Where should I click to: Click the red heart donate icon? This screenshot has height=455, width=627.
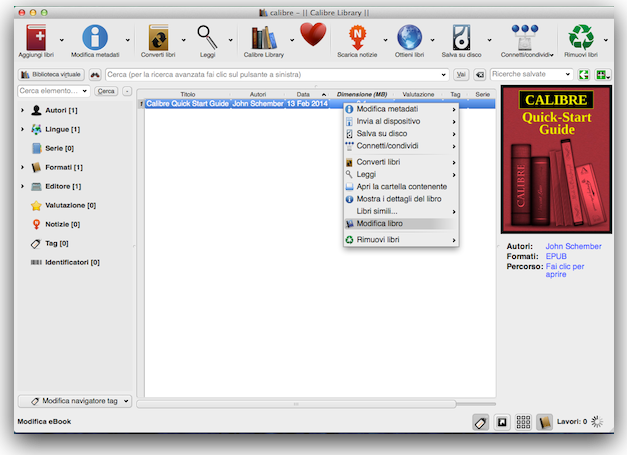point(313,35)
